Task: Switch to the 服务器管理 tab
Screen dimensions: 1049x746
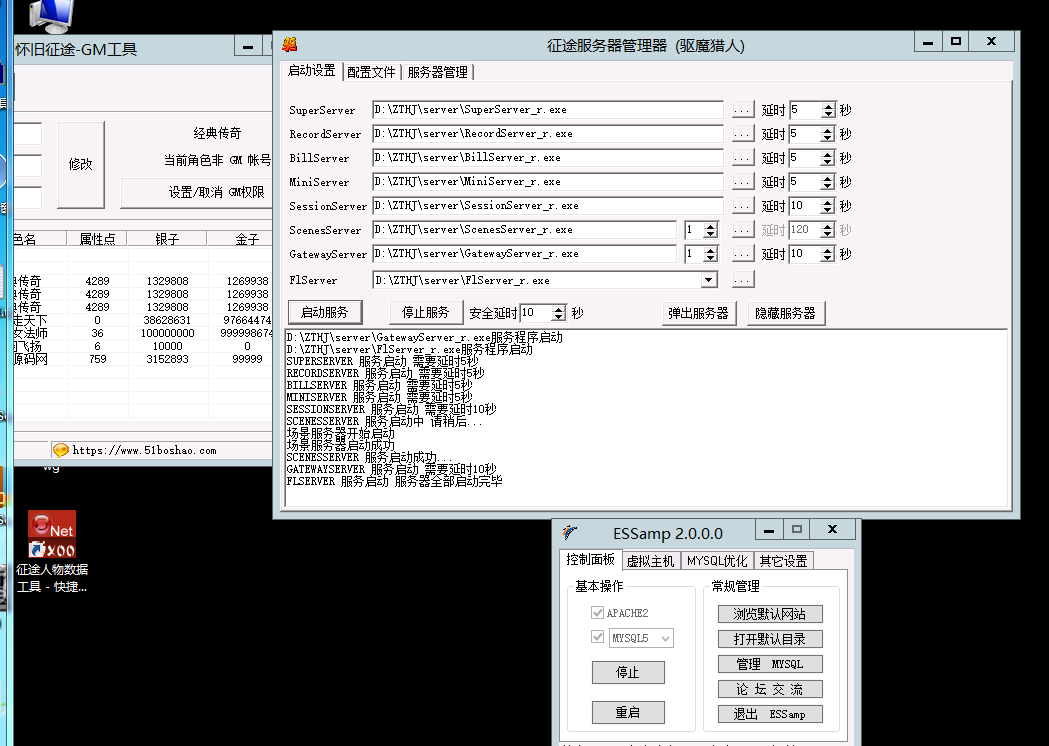Action: tap(437, 72)
